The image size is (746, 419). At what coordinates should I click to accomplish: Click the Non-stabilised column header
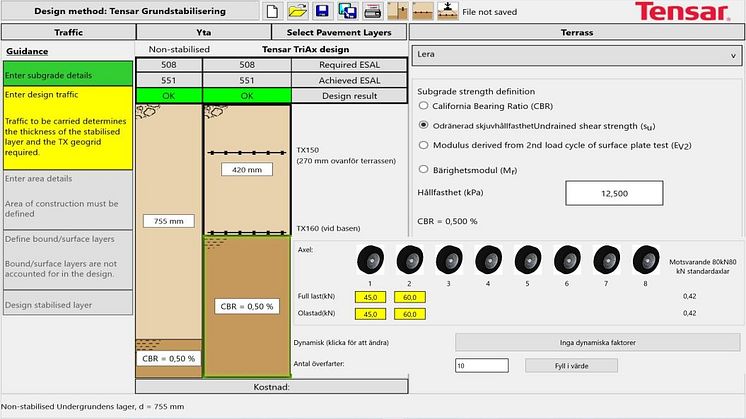click(179, 49)
